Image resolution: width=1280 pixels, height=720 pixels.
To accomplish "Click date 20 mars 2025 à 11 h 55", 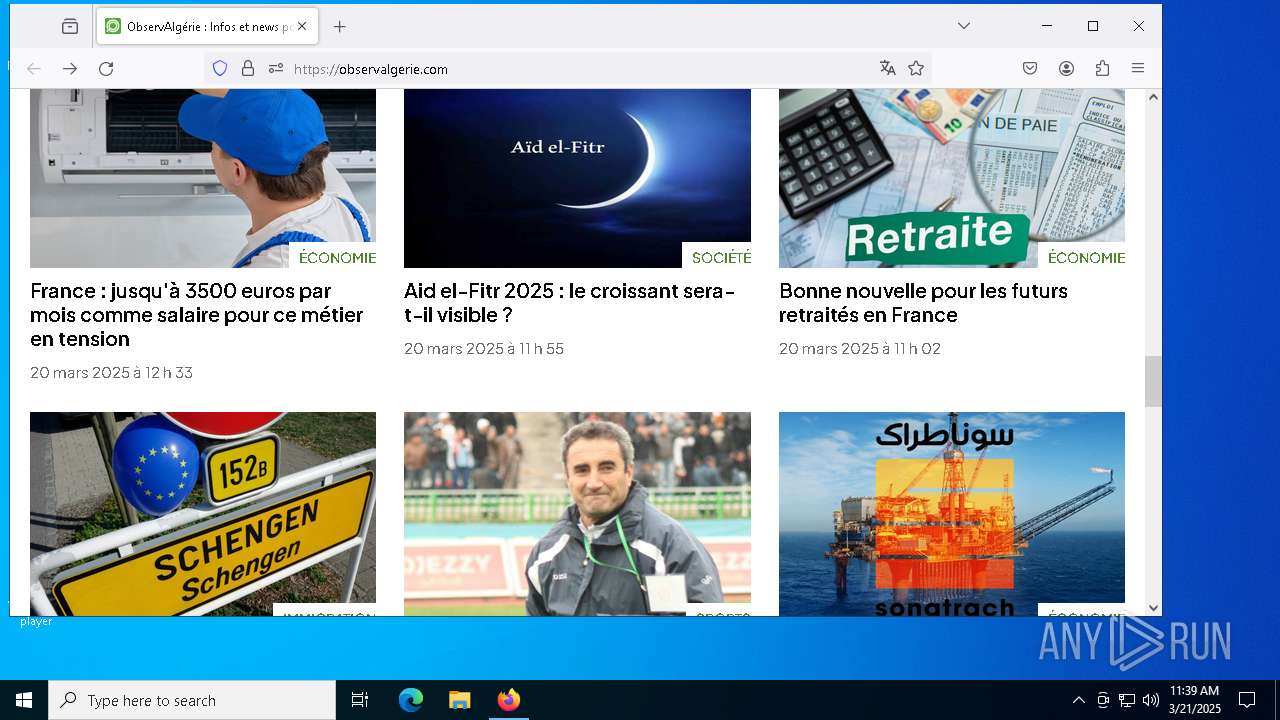I will tap(484, 349).
